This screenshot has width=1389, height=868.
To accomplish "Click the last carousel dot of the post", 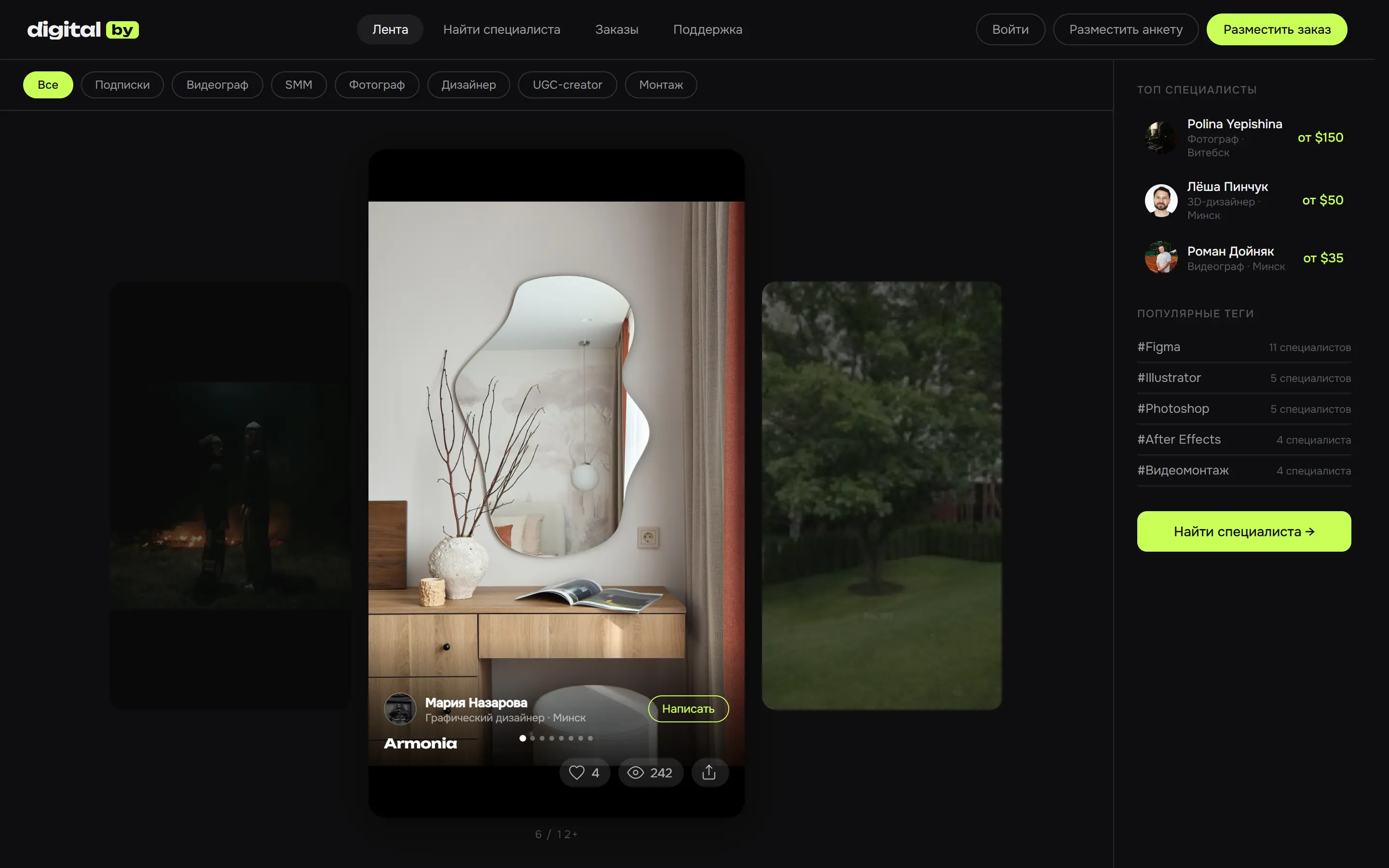I will point(590,738).
